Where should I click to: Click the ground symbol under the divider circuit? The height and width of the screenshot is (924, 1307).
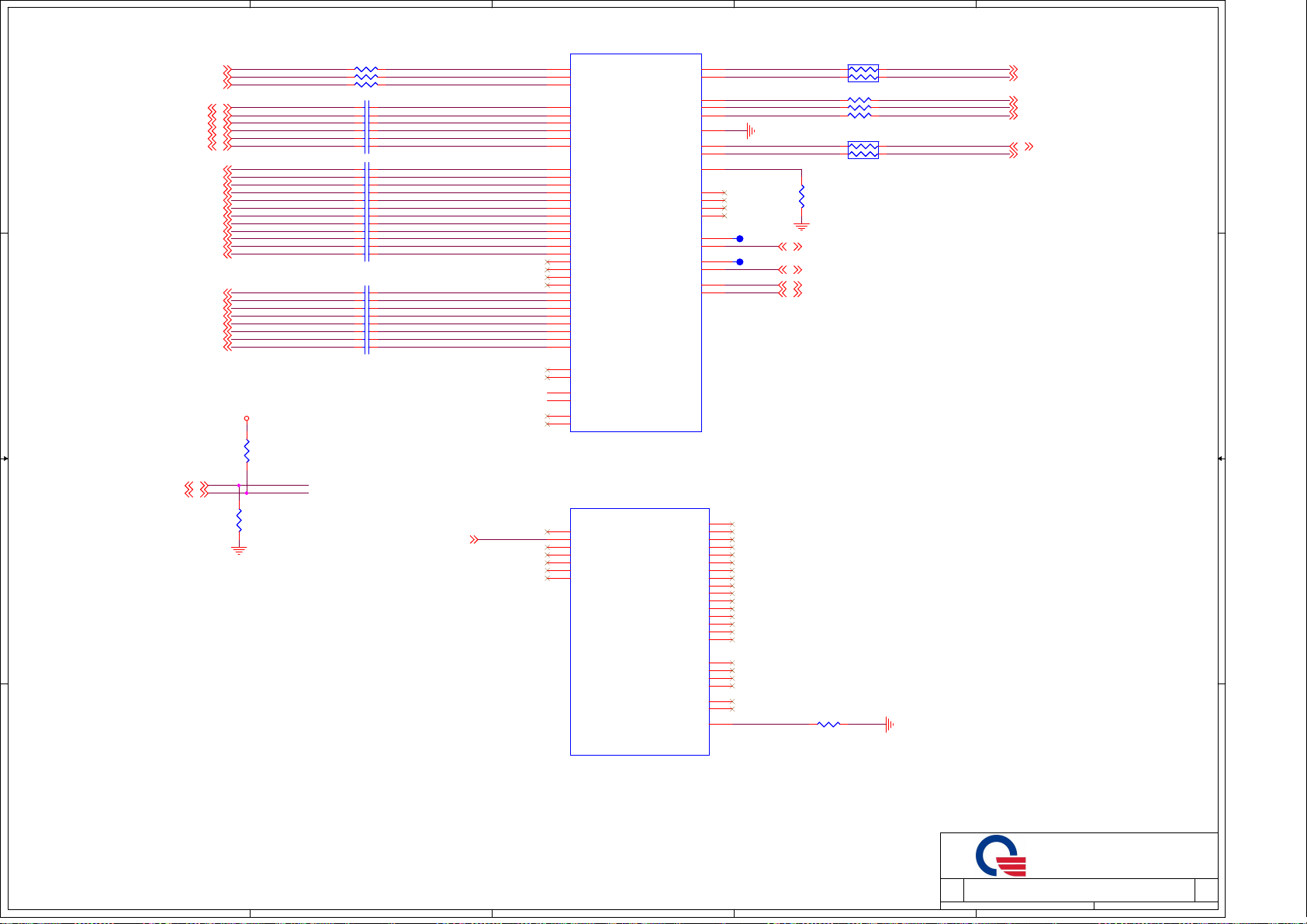click(x=239, y=551)
